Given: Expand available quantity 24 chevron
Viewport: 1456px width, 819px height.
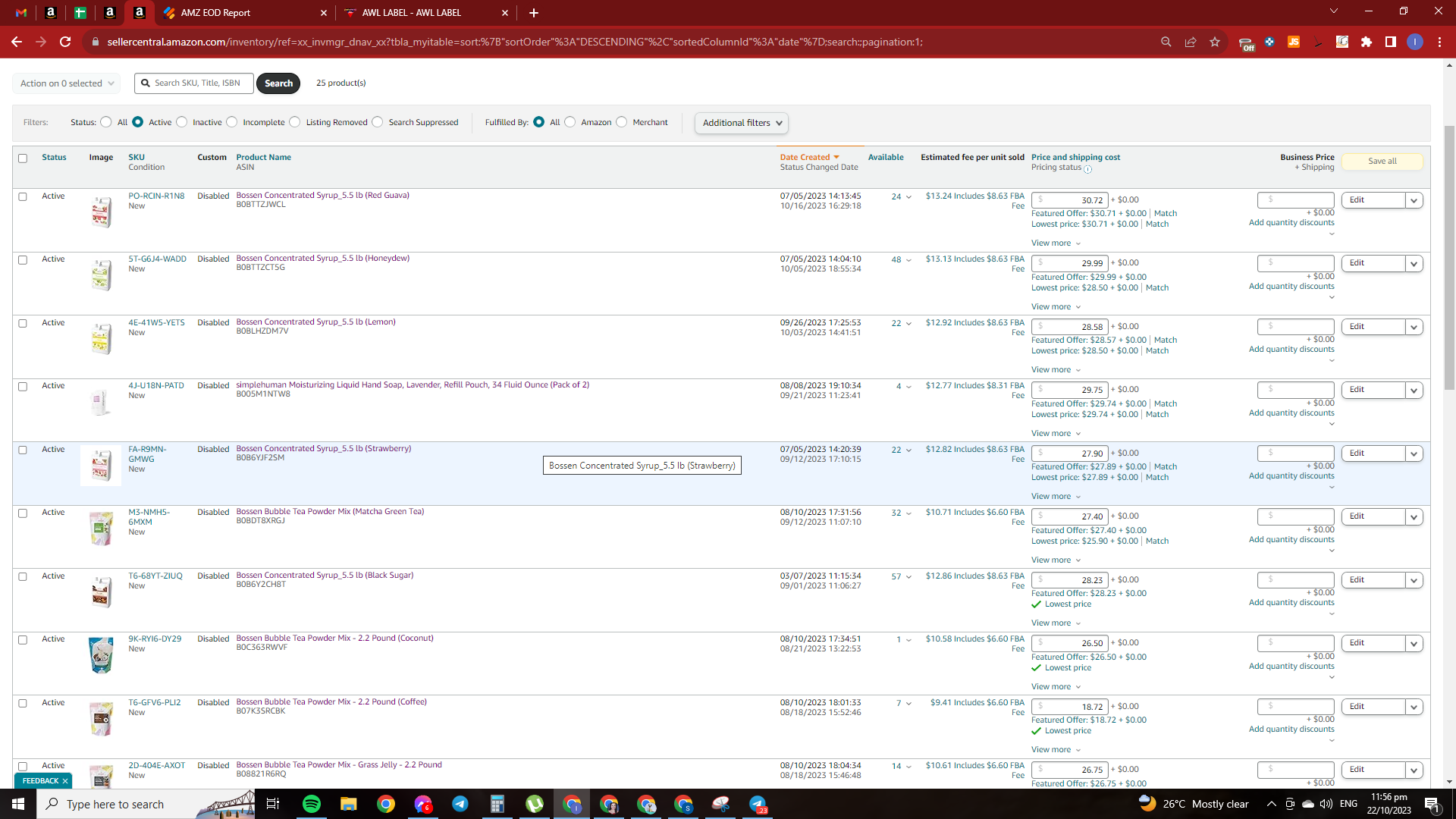Looking at the screenshot, I should [x=908, y=197].
